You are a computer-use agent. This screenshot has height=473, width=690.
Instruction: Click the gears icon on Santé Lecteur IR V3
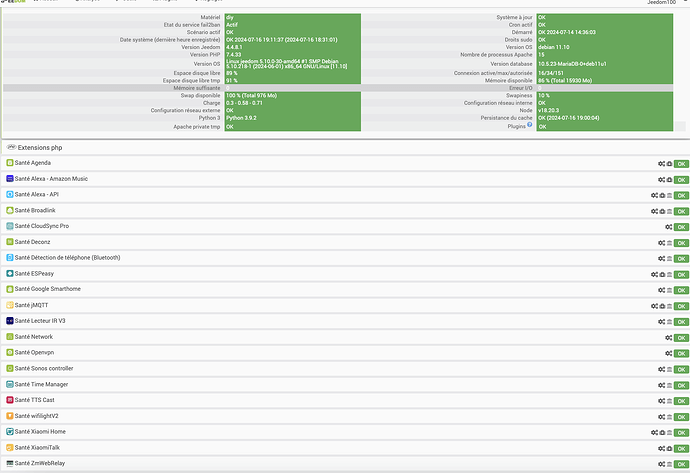661,322
